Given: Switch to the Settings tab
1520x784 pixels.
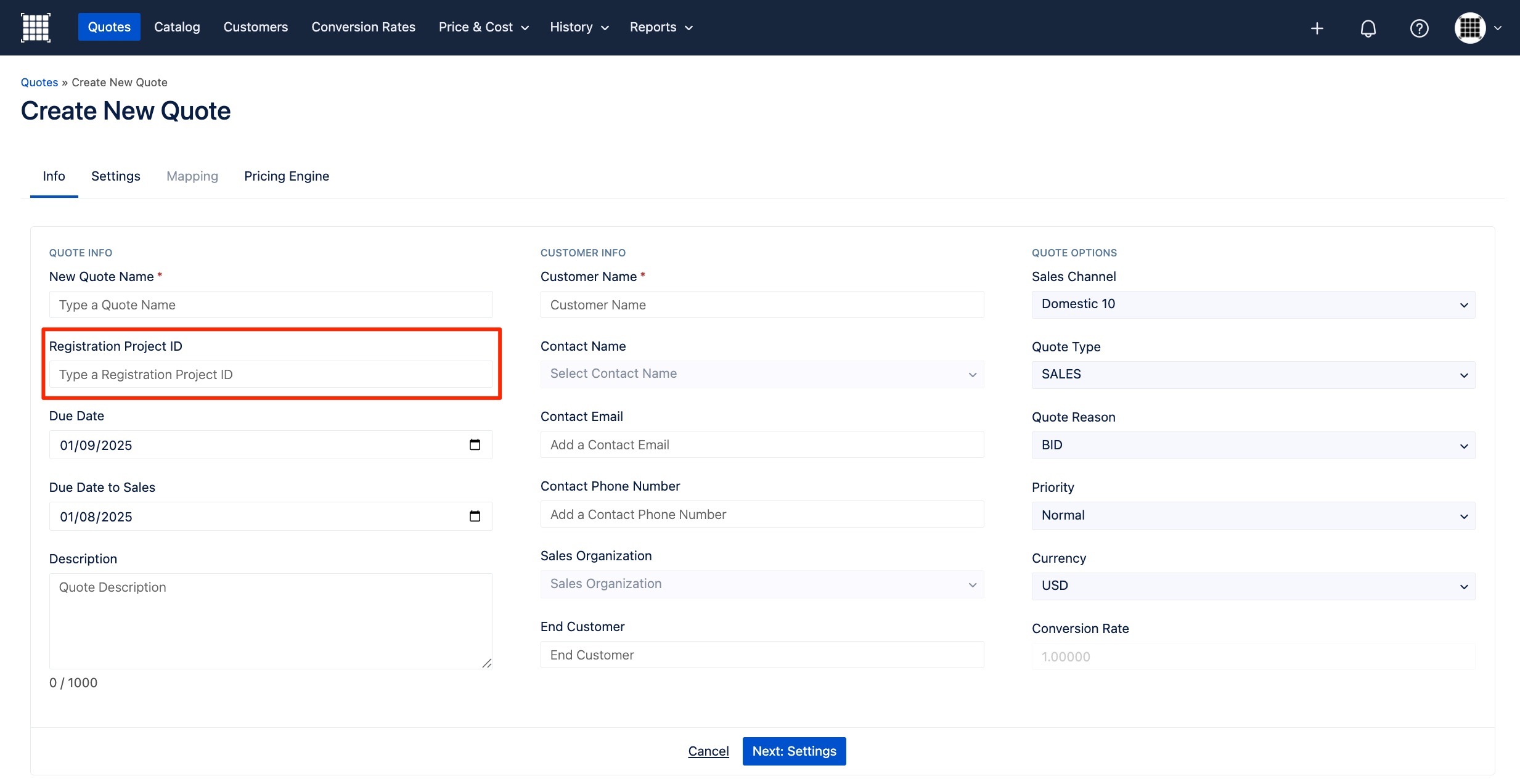Looking at the screenshot, I should [x=116, y=176].
